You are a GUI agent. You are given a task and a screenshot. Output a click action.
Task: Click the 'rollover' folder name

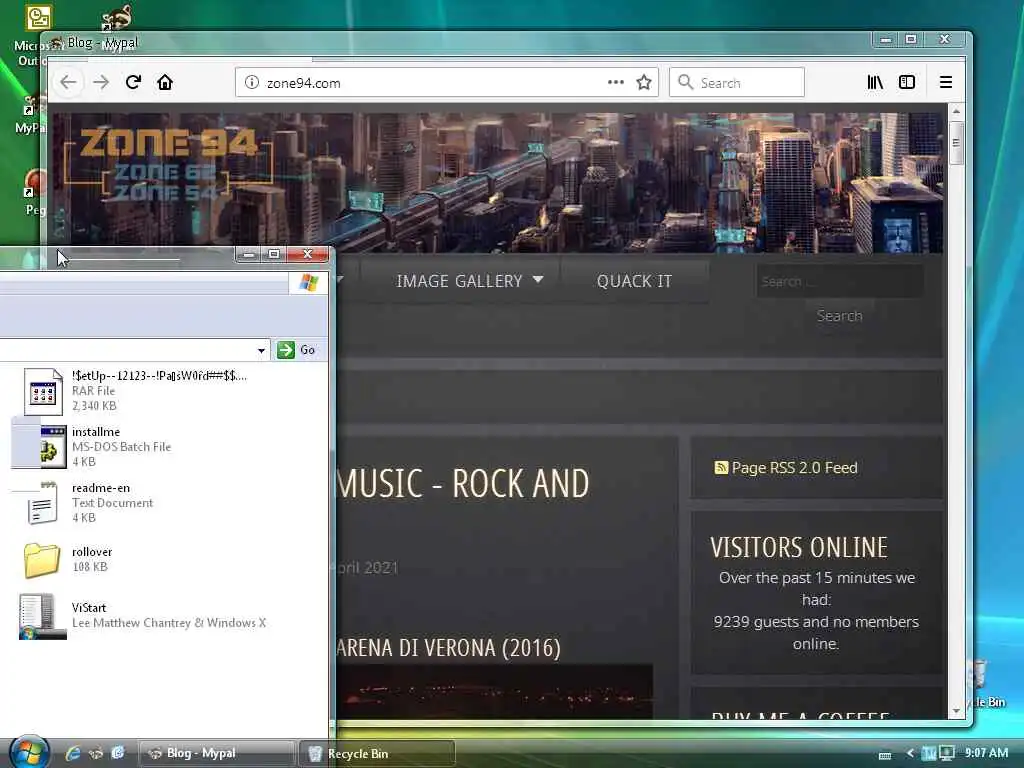click(x=92, y=552)
